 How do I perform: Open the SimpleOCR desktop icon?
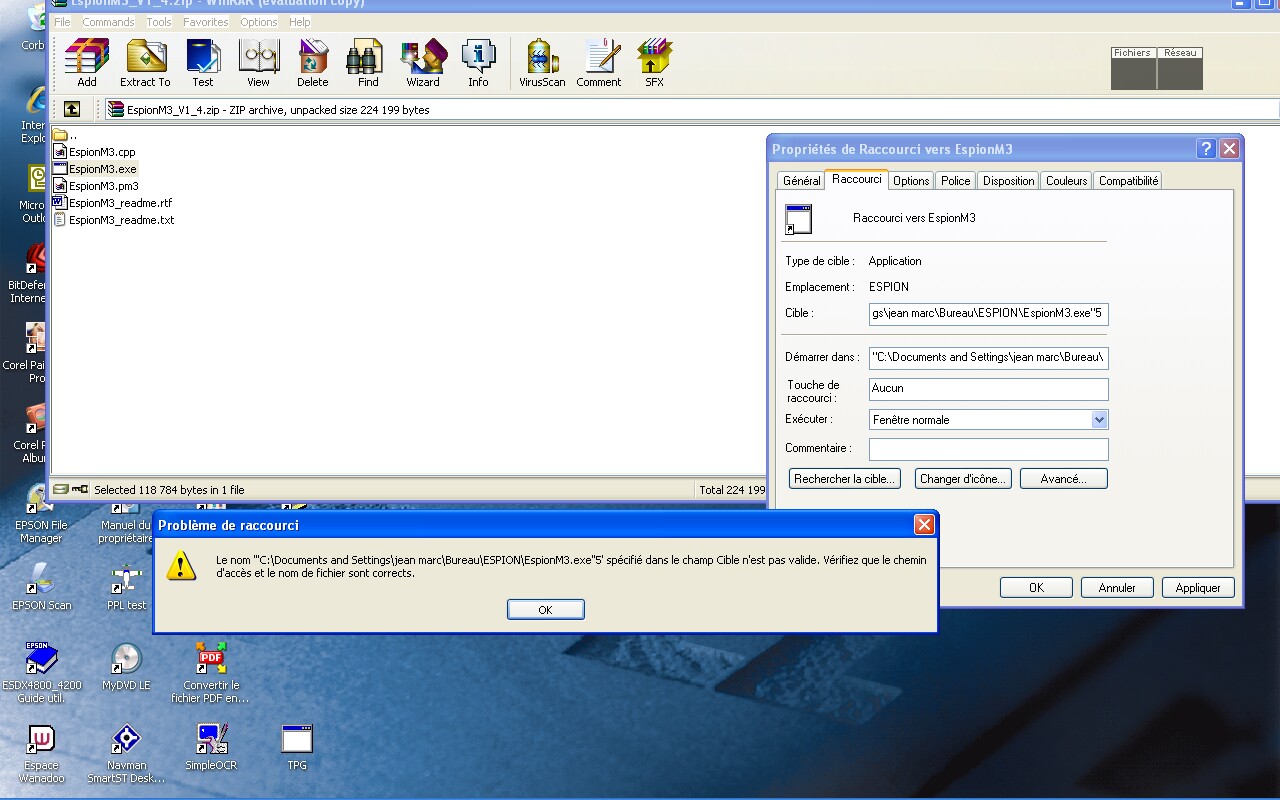211,748
